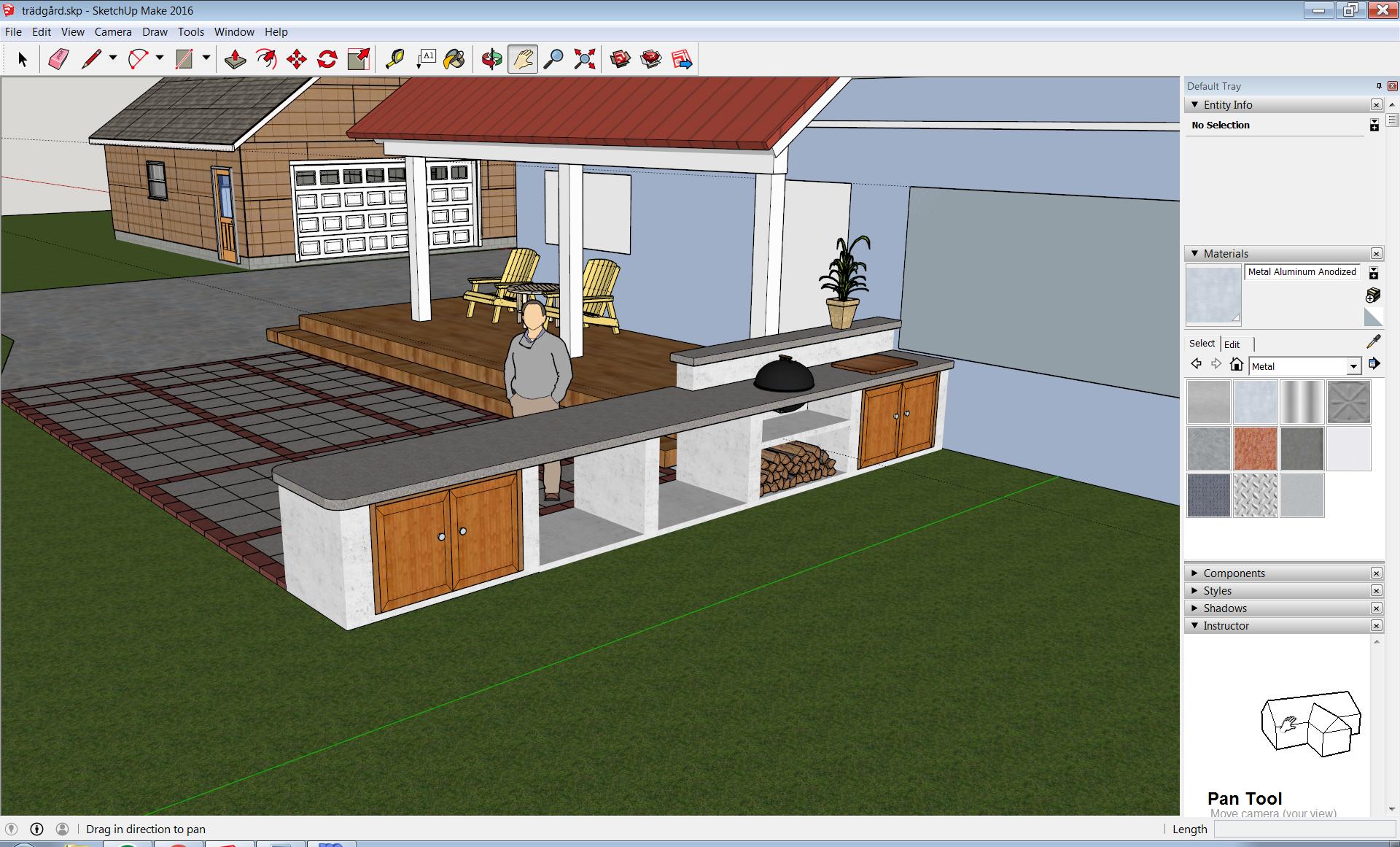1400x847 pixels.
Task: Select the Push/Pull tool
Action: tap(235, 59)
